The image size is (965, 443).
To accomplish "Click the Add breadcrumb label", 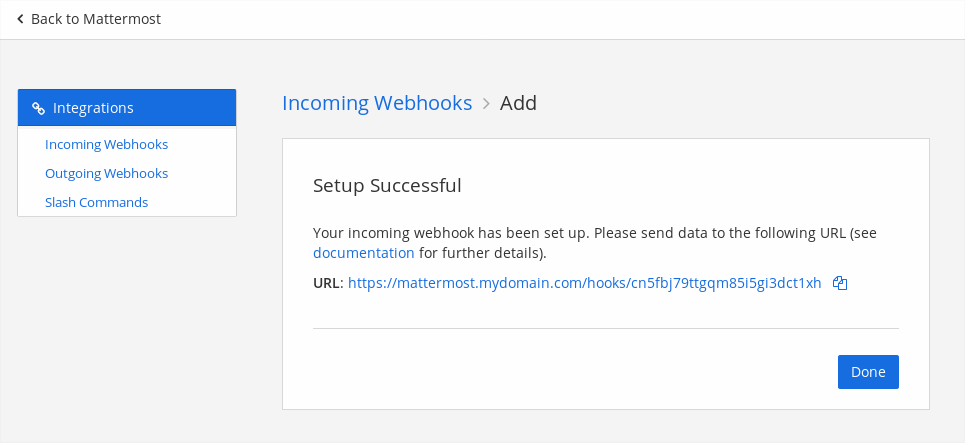I will [x=518, y=103].
